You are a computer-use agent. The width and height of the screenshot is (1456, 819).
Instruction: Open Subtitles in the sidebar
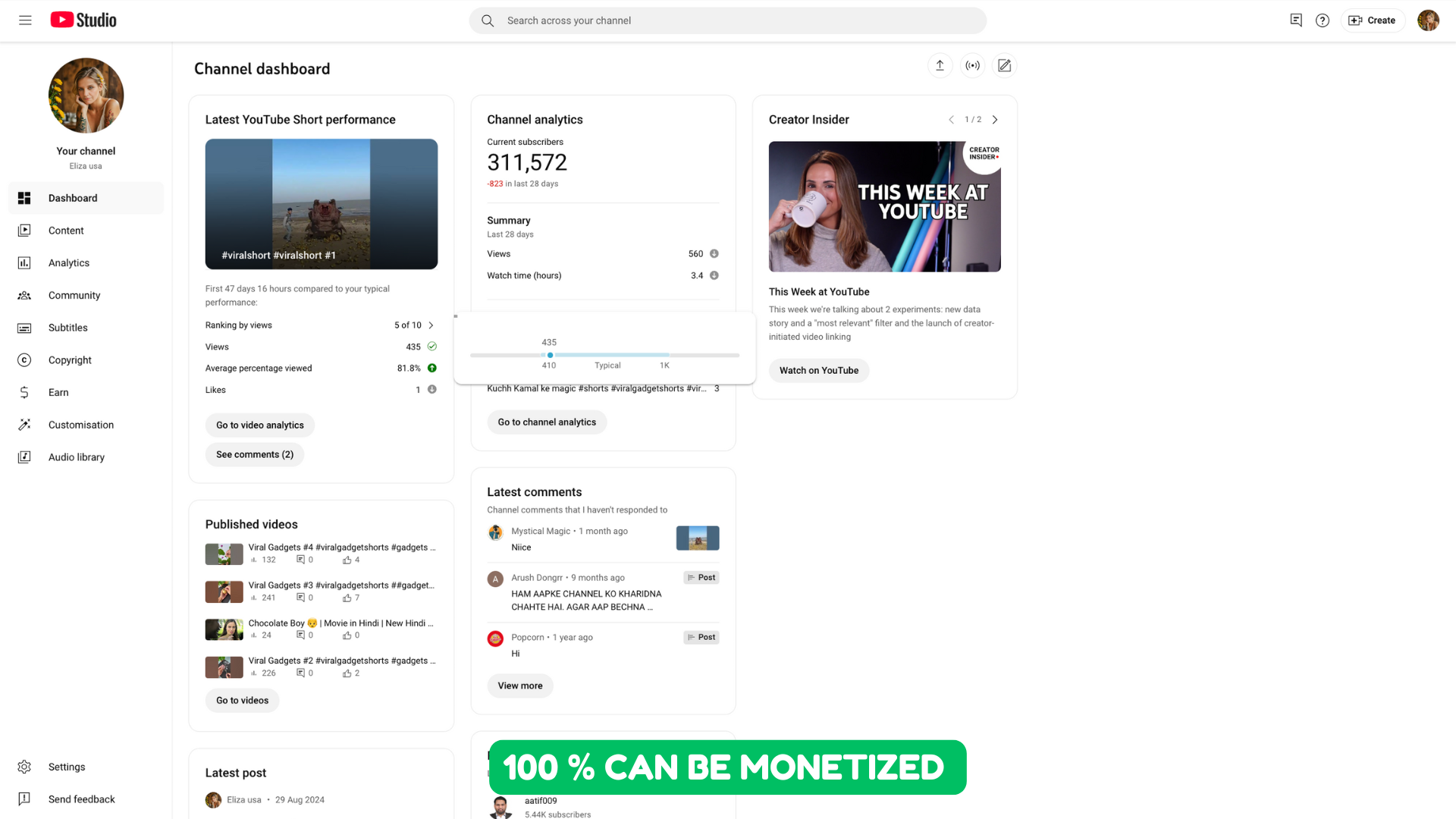pos(86,328)
